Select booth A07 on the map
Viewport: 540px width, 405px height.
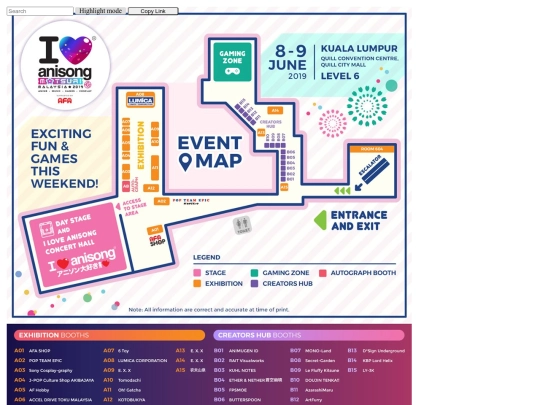pos(126,122)
